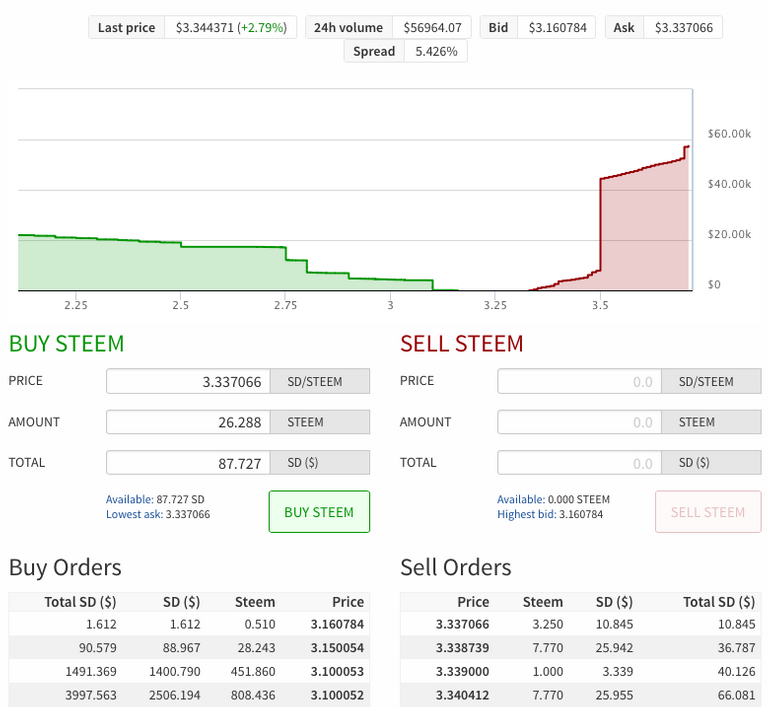Click the SD ($) unit label on sell total
Image resolution: width=768 pixels, height=707 pixels.
tap(711, 463)
